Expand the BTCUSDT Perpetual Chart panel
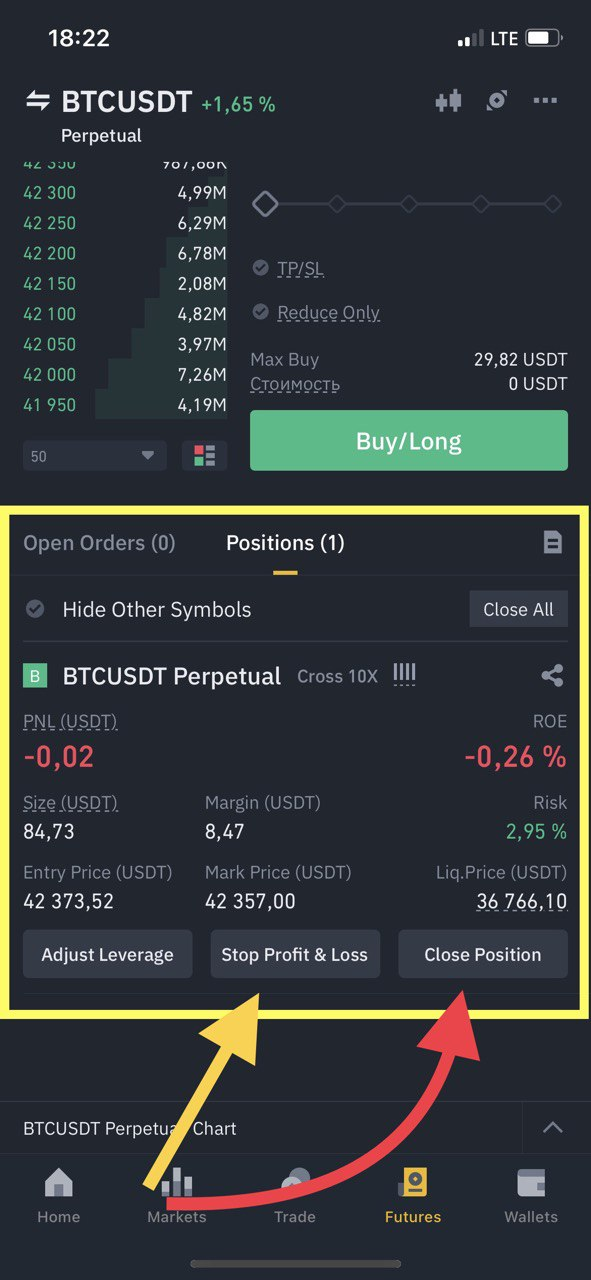Image resolution: width=591 pixels, height=1280 pixels. point(552,1128)
